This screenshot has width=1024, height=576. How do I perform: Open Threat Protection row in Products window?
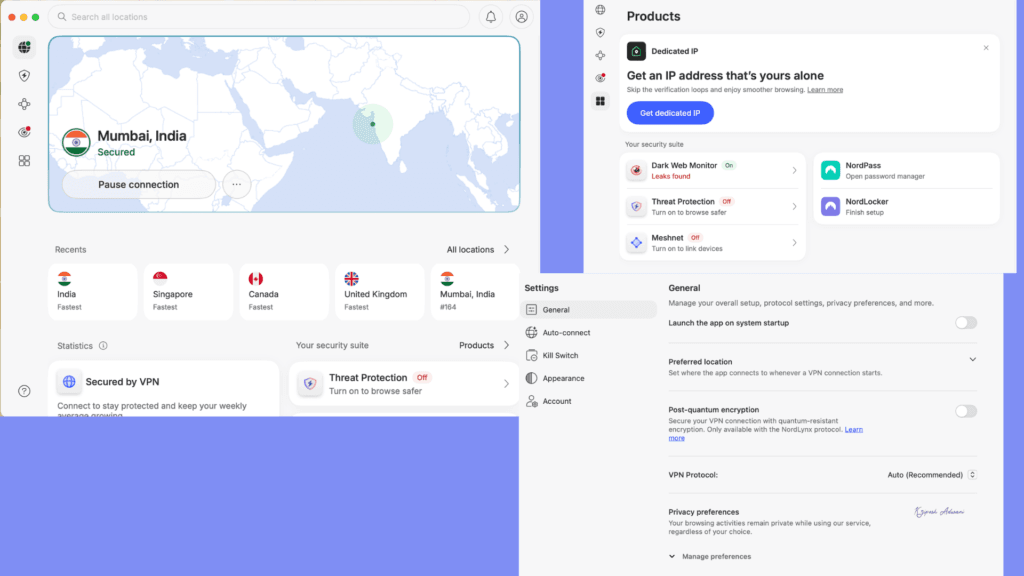(712, 206)
